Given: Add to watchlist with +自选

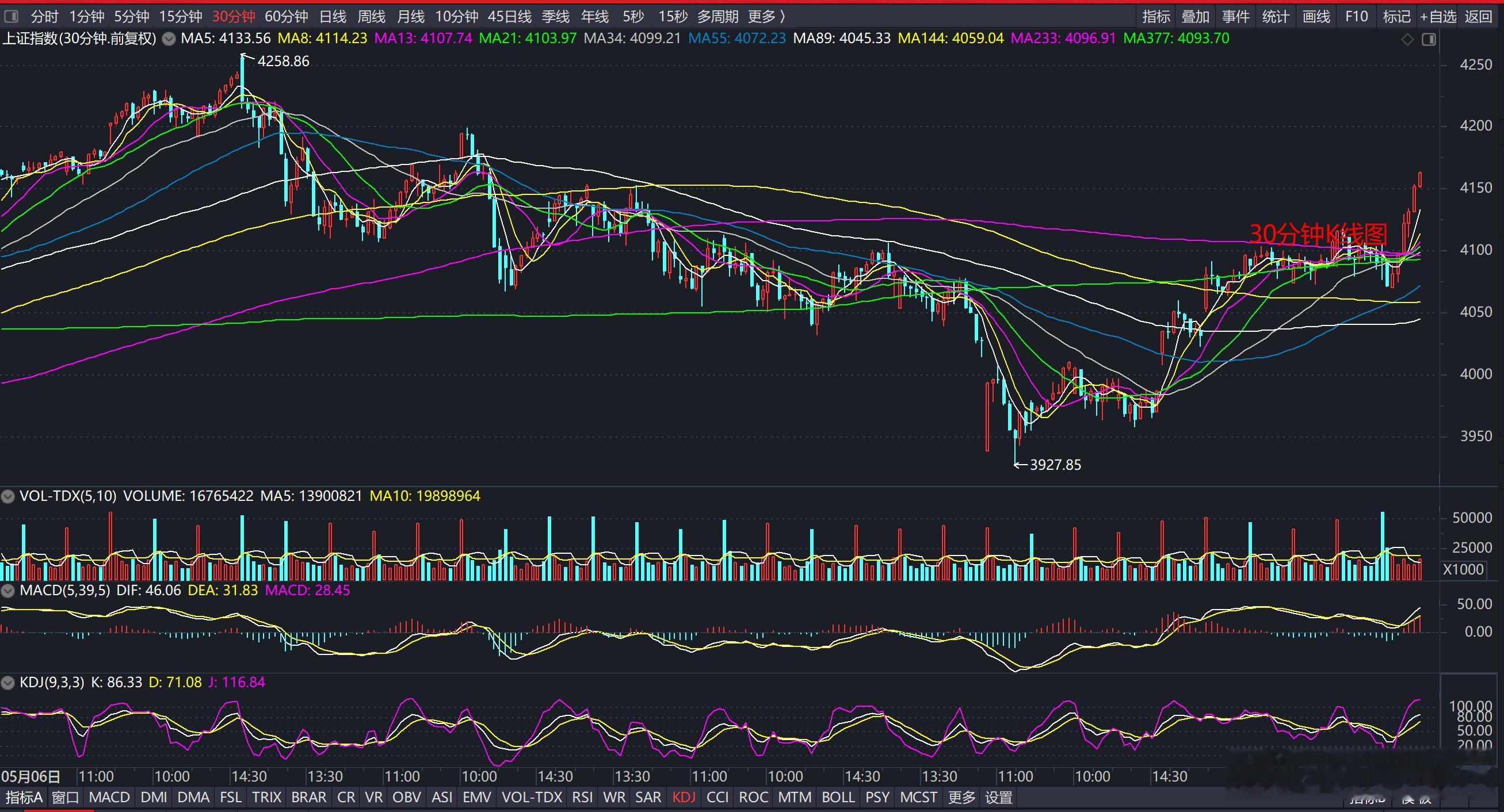Looking at the screenshot, I should [x=1438, y=16].
